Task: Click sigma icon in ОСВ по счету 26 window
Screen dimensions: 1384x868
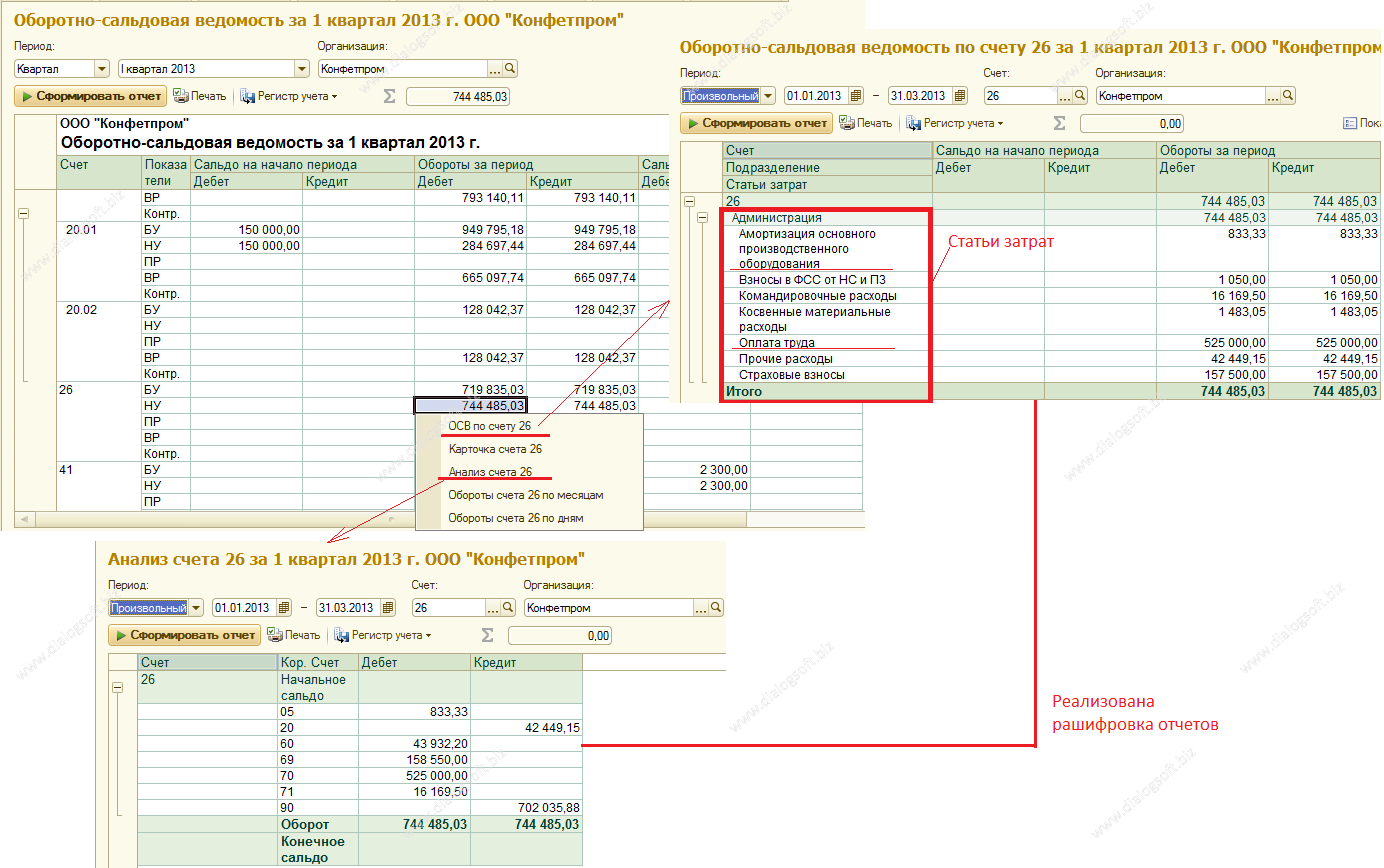Action: (x=1059, y=123)
